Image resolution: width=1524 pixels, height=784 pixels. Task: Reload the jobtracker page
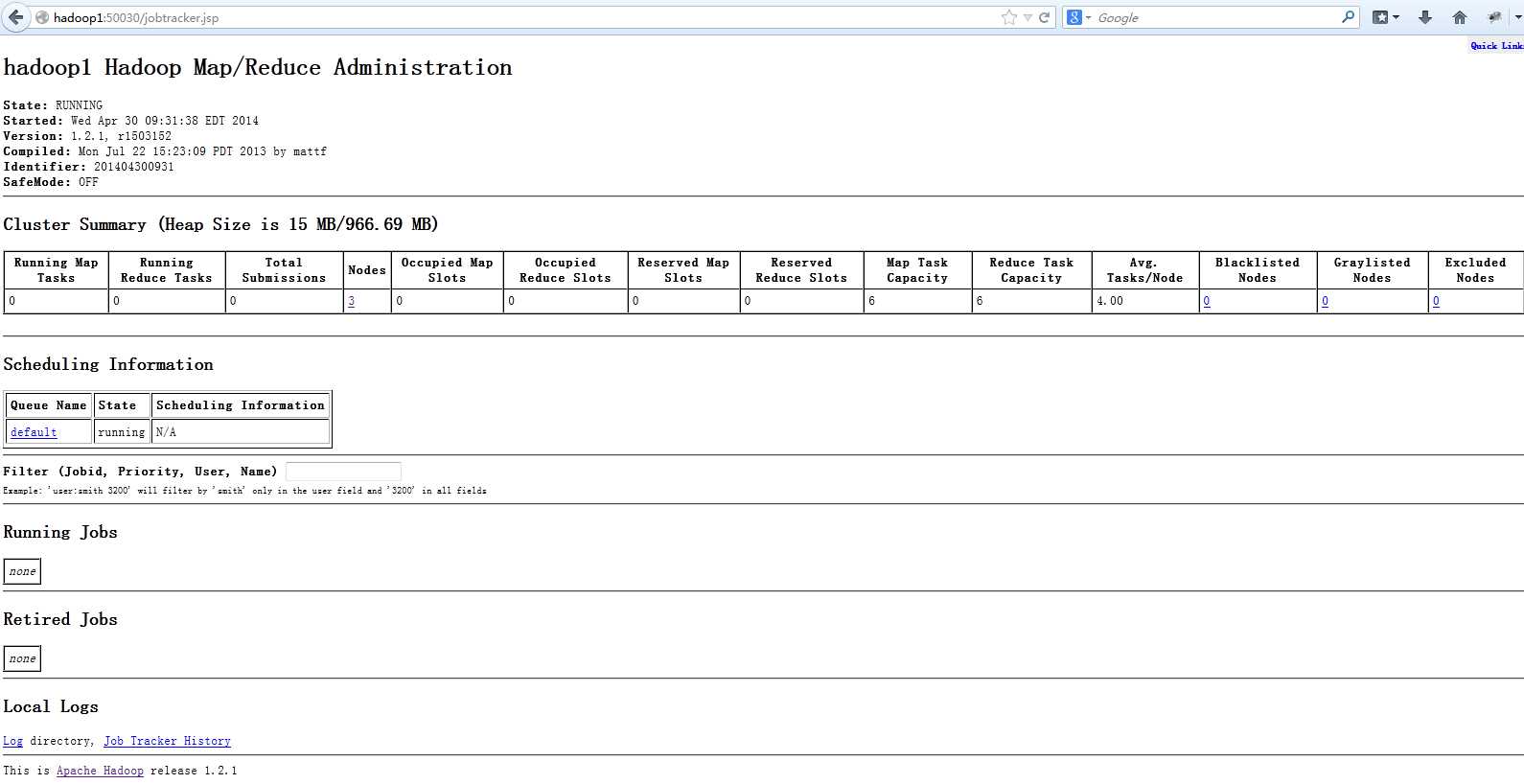(1045, 17)
